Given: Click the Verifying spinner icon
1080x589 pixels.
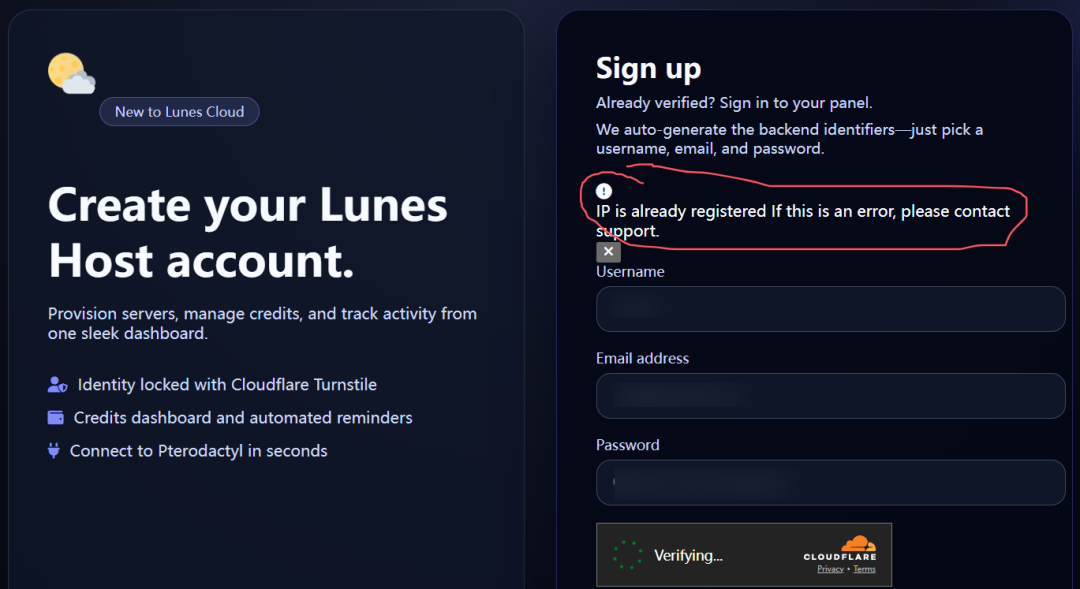Looking at the screenshot, I should pos(627,555).
